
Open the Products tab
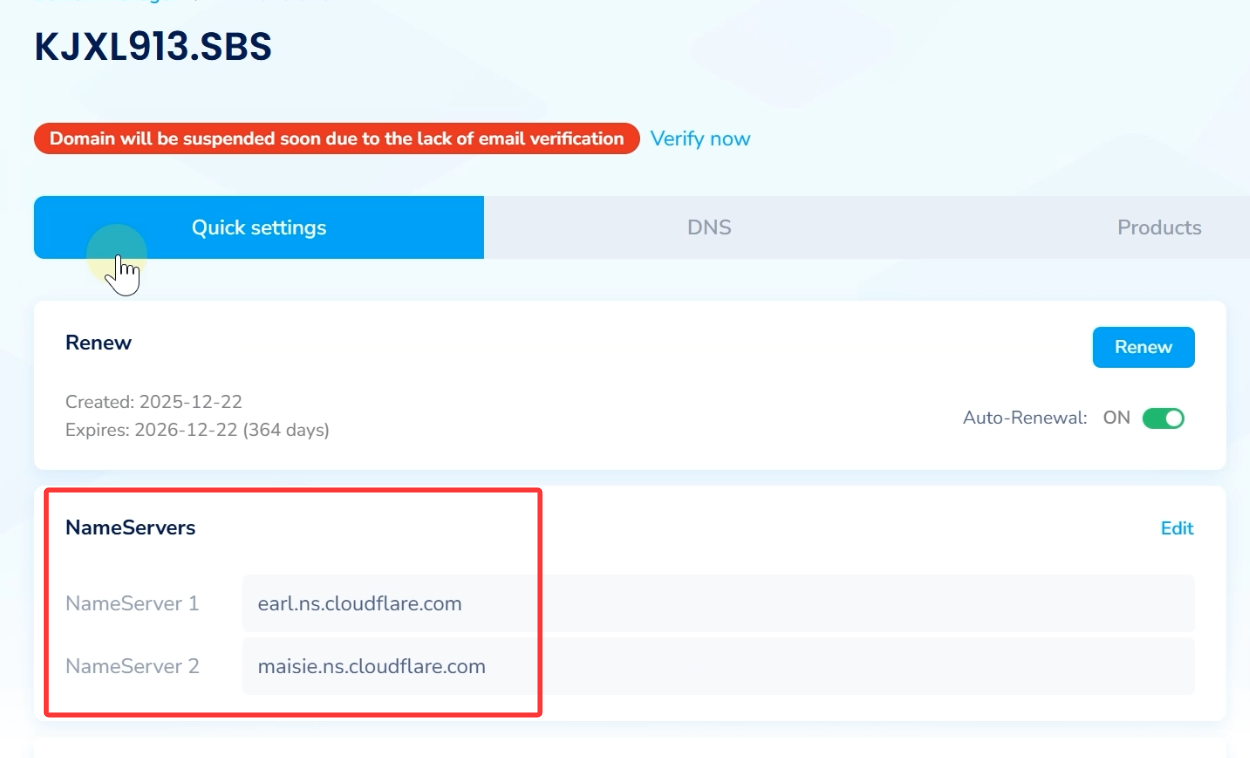[1158, 228]
